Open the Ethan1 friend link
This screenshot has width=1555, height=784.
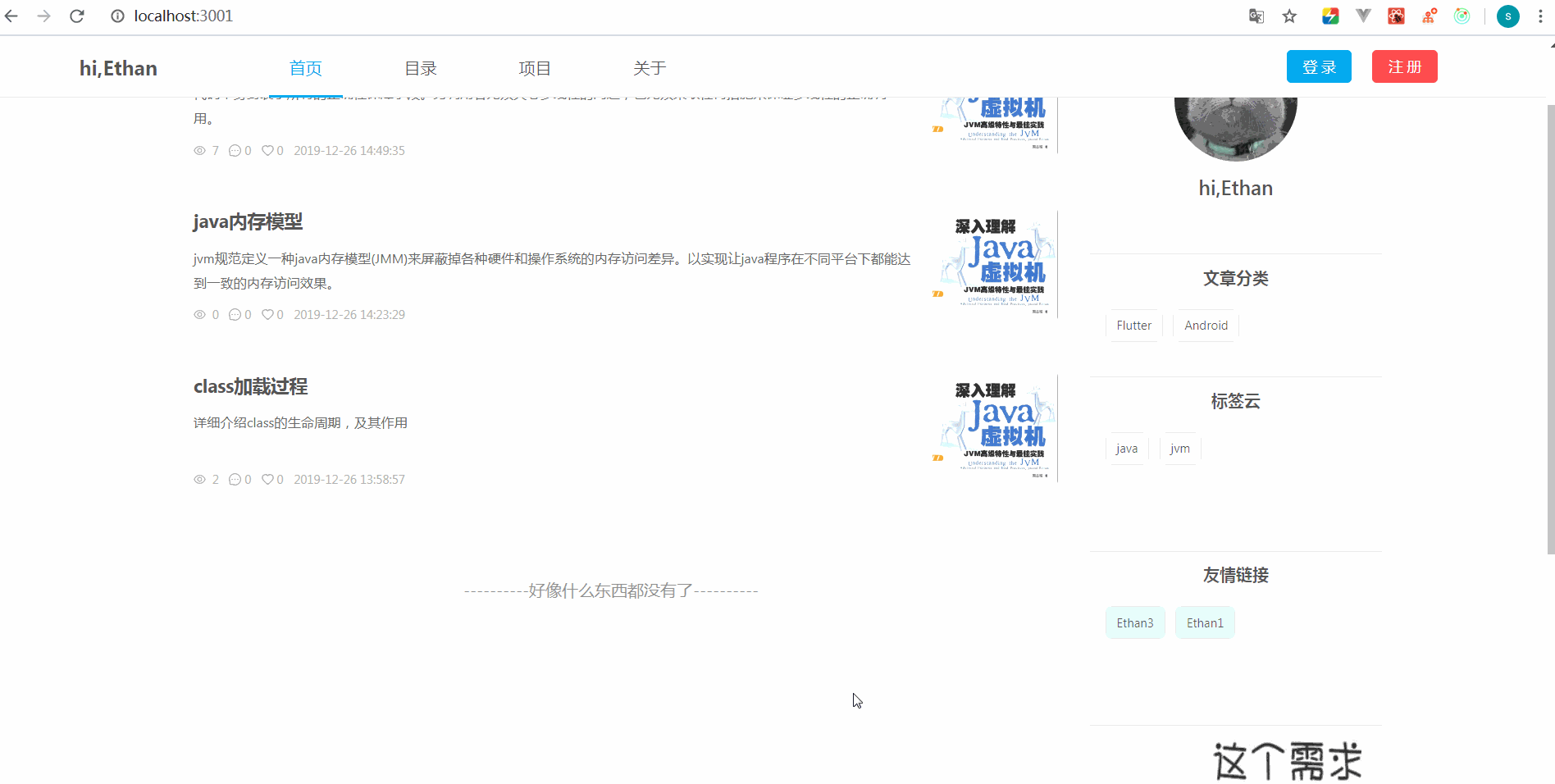(1205, 623)
